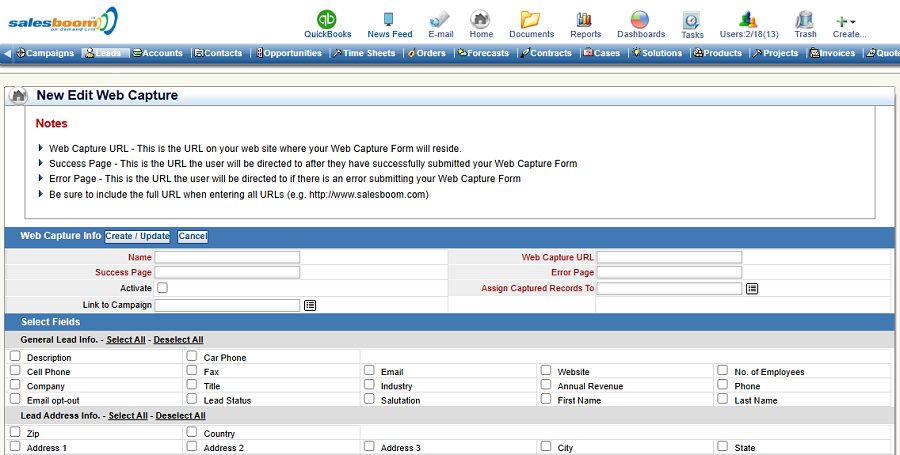900x455 pixels.
Task: Open the Users icon
Action: click(748, 20)
